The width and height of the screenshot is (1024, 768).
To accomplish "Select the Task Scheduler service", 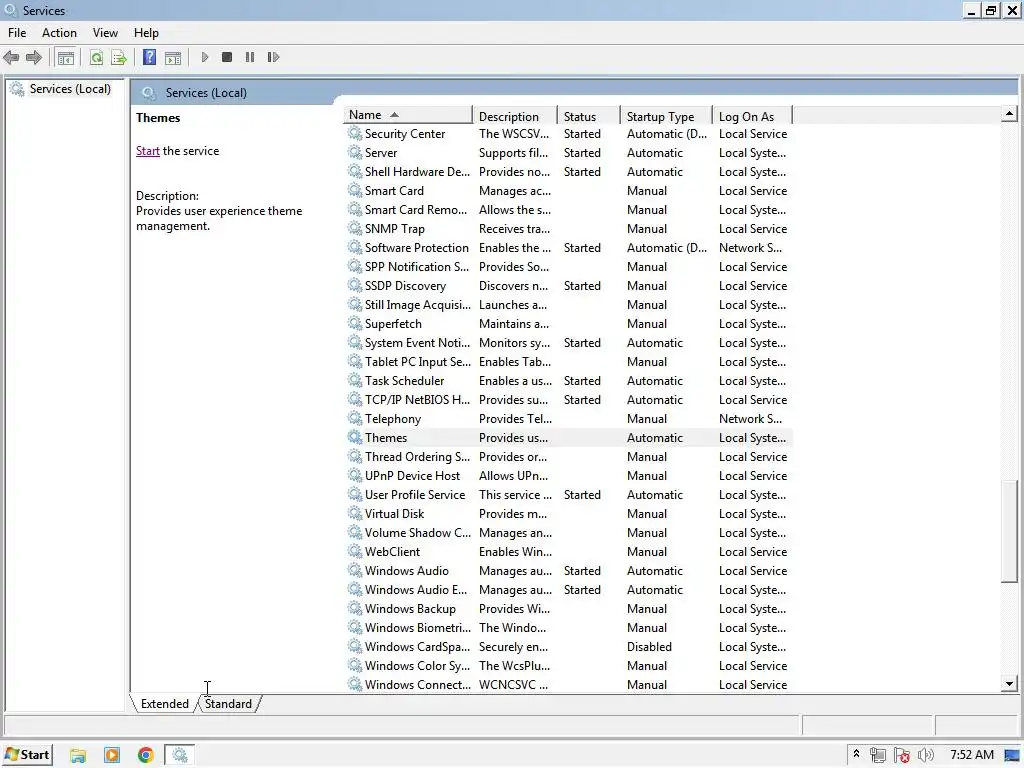I will coord(568,380).
